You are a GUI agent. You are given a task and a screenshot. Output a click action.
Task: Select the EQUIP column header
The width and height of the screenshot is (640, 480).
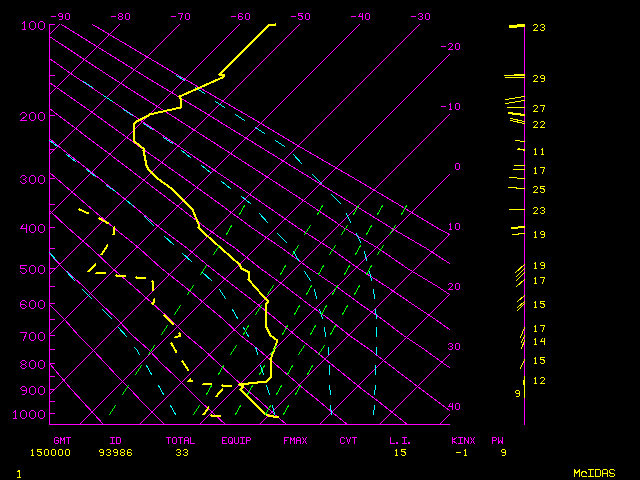(237, 440)
